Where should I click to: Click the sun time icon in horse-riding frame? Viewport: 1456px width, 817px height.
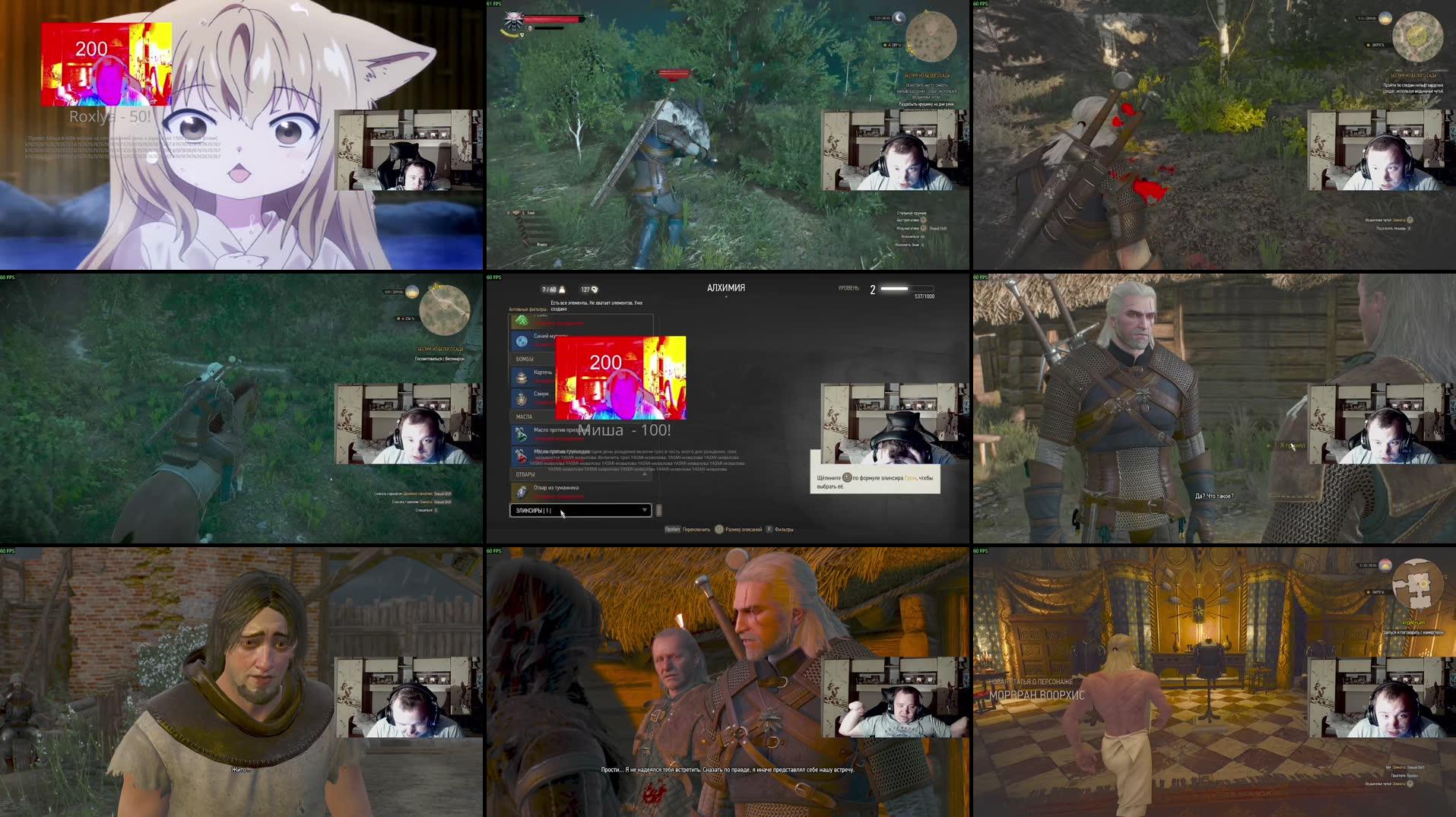point(412,292)
